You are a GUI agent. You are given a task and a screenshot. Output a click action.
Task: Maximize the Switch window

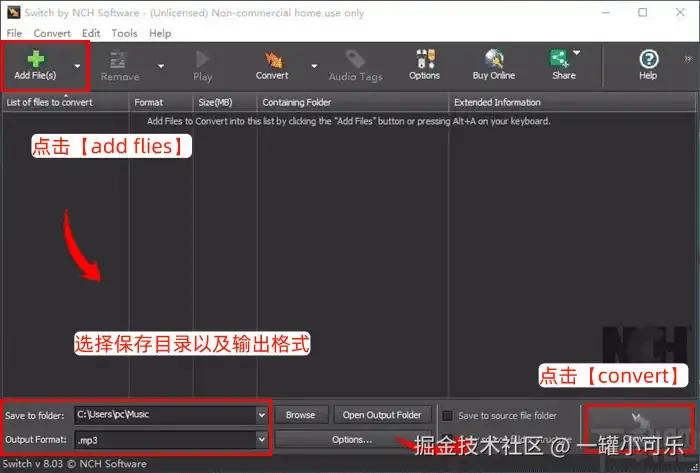pos(642,12)
